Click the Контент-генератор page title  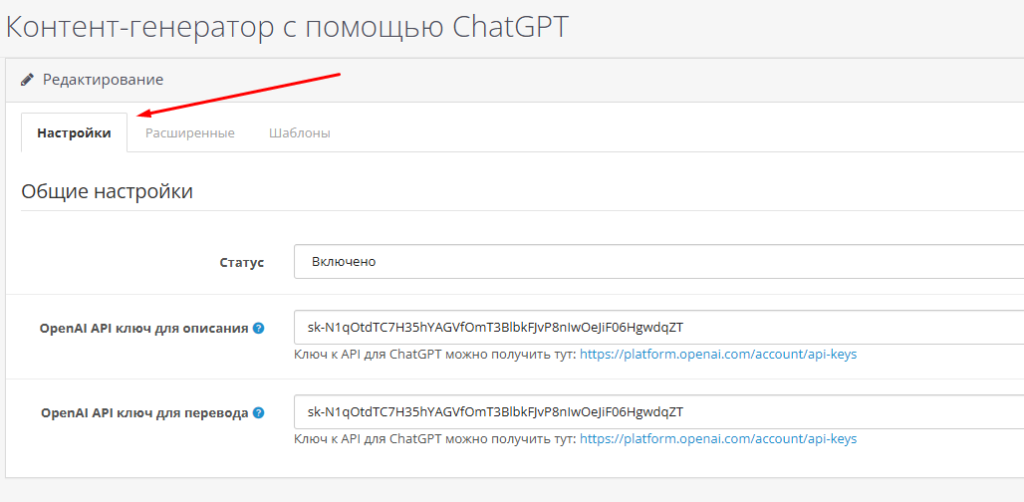pos(287,26)
